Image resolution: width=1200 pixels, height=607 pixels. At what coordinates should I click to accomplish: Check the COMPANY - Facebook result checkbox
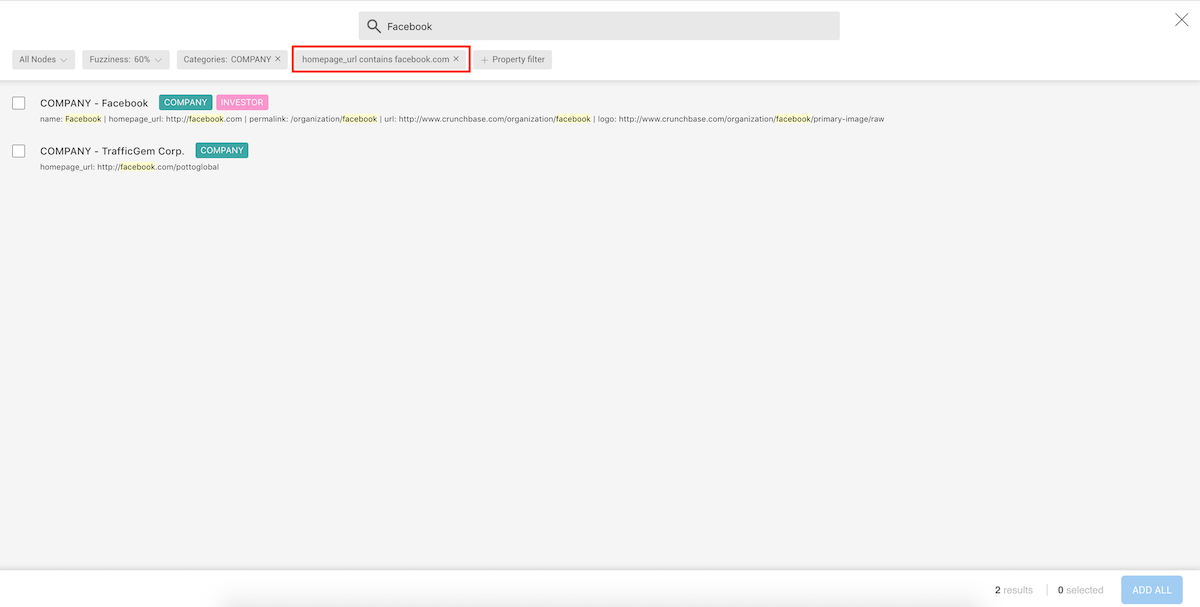click(x=19, y=103)
